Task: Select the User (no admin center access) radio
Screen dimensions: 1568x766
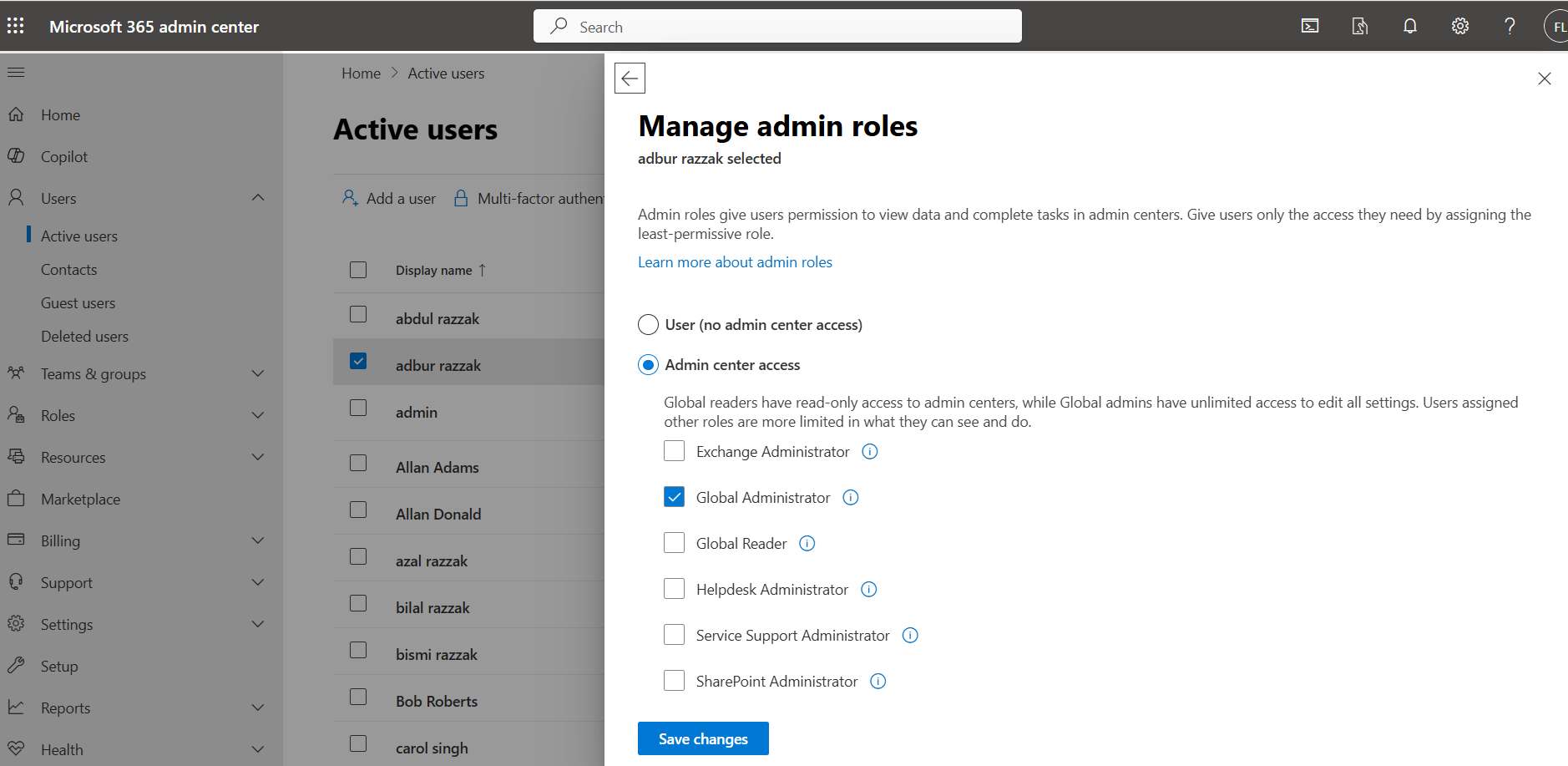Action: tap(648, 324)
